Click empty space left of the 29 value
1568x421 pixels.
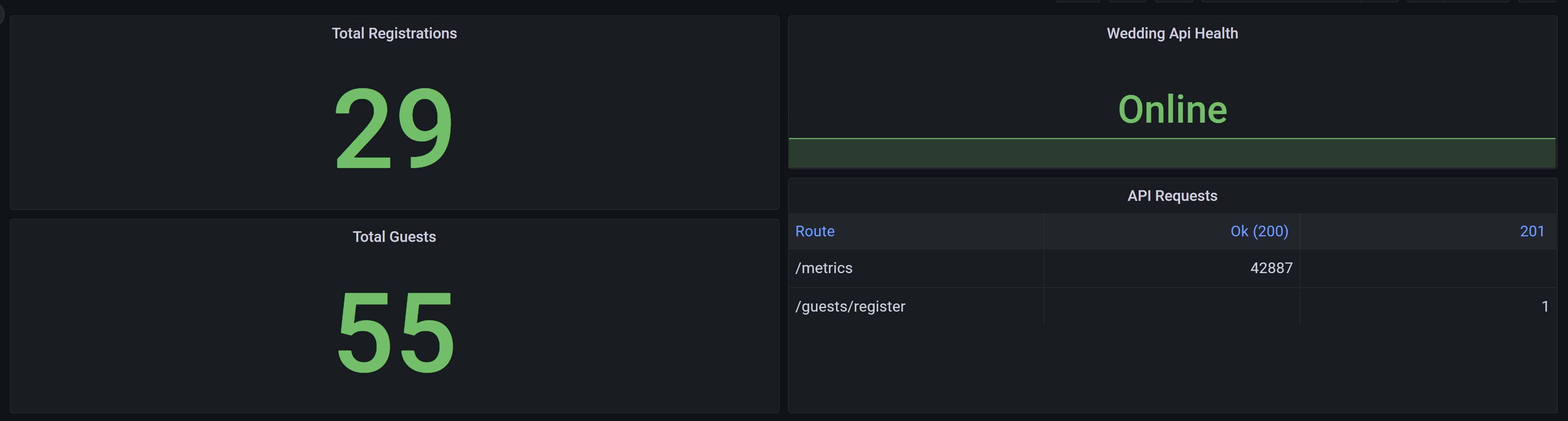pos(171,128)
